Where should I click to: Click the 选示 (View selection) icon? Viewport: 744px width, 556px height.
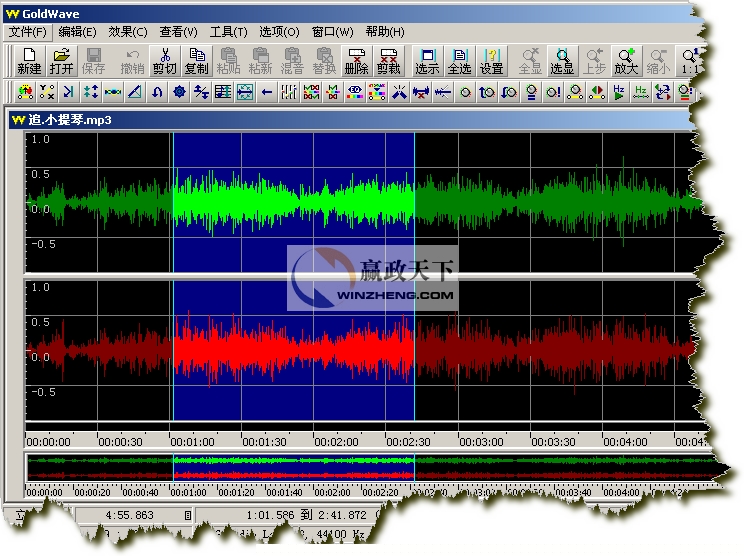pos(427,61)
